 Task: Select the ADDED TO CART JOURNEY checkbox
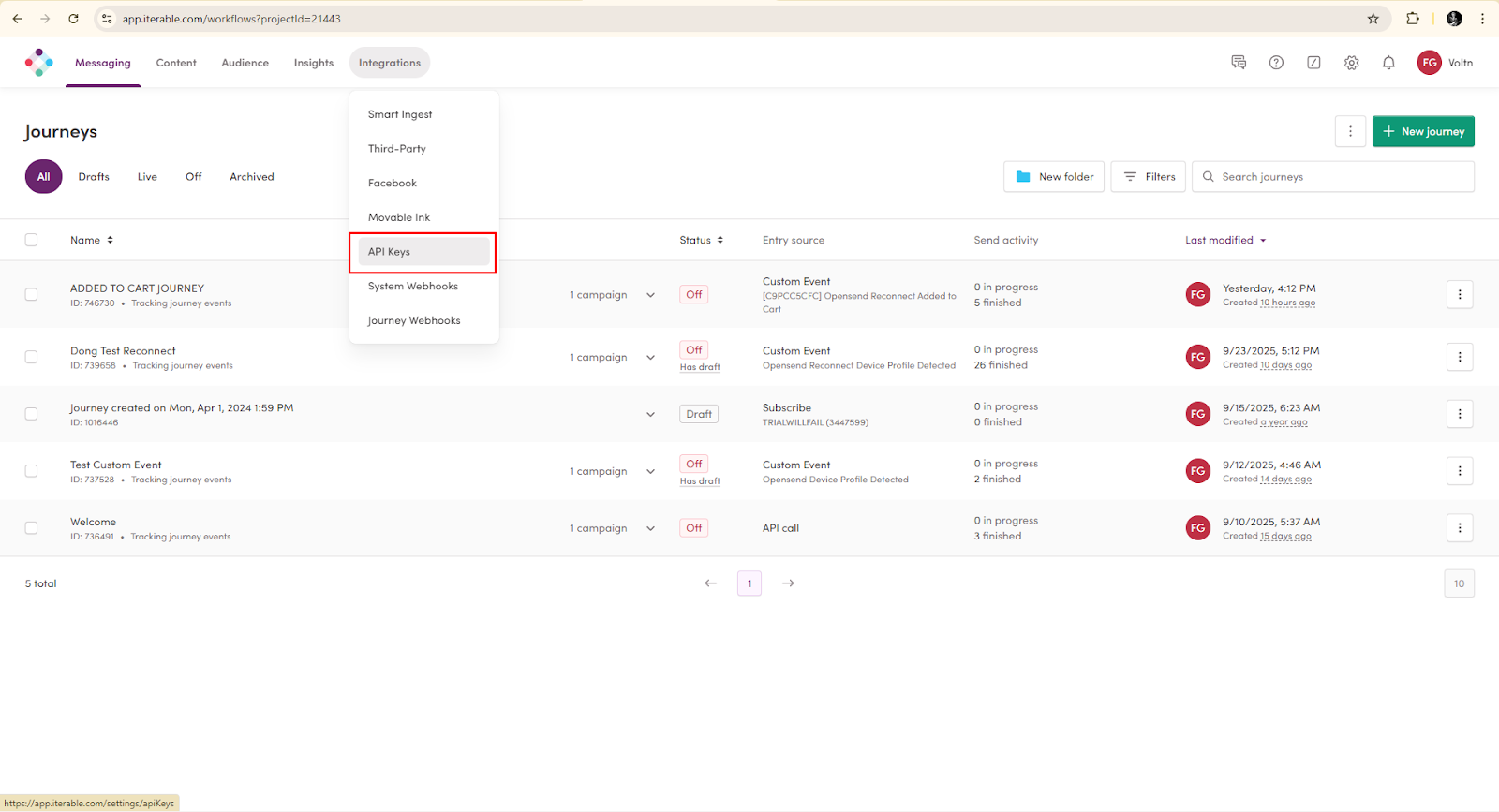(31, 295)
